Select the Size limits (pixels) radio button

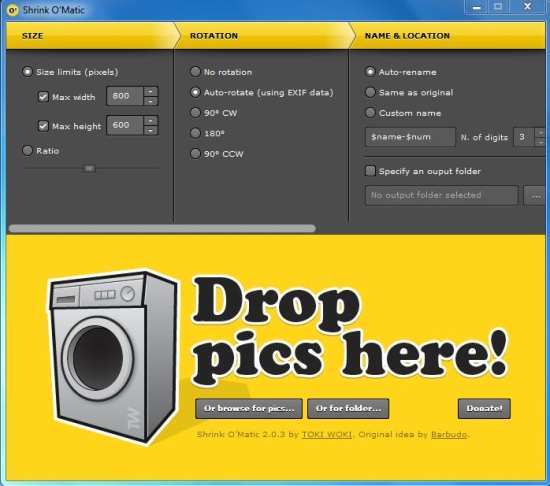coord(27,72)
